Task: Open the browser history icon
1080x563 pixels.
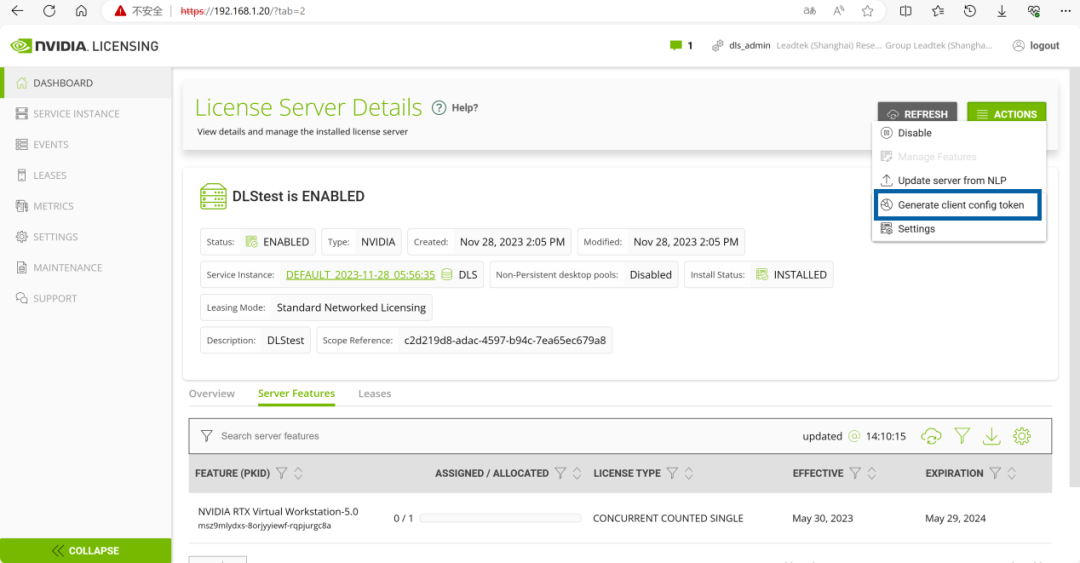Action: 970,11
